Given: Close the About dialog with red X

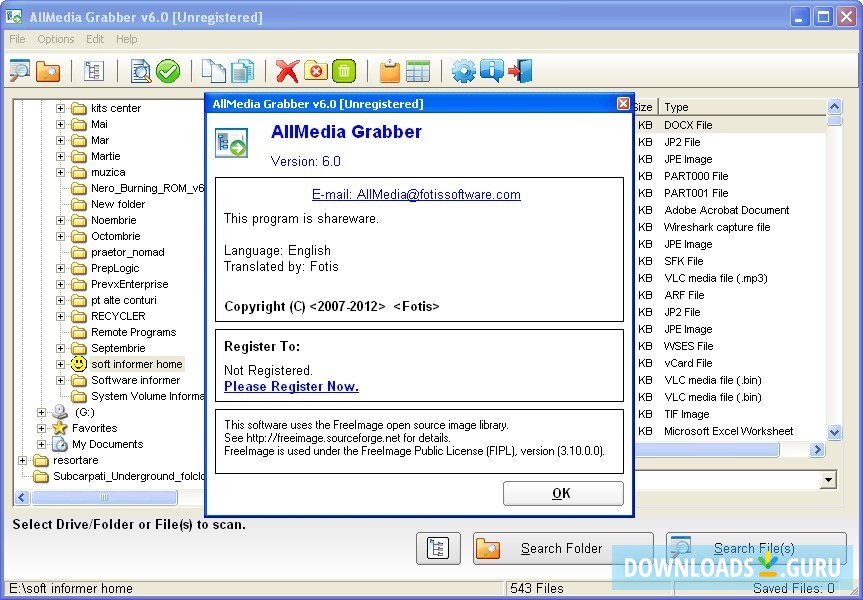Looking at the screenshot, I should pos(623,103).
